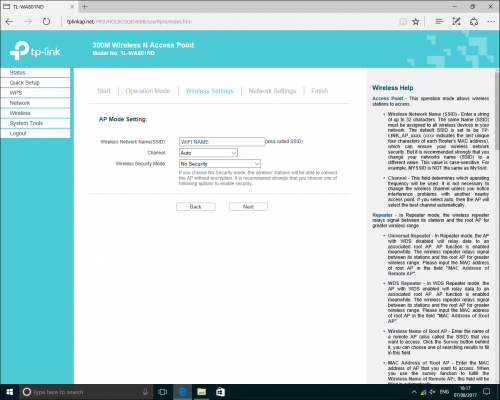Viewport: 500px width, 400px height.
Task: Click the page vertical scrollbar
Action: 497,226
